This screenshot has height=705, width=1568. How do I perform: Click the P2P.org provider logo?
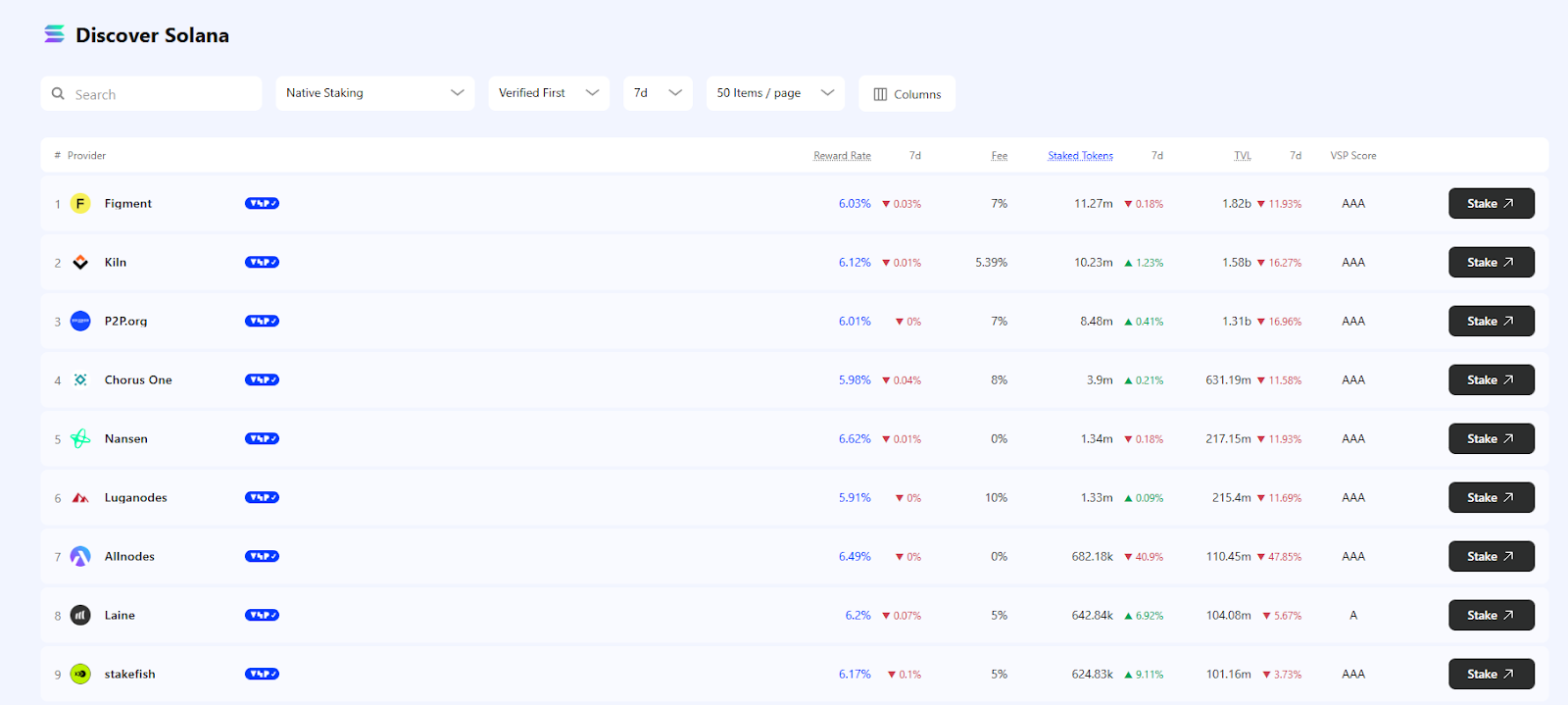click(x=80, y=322)
